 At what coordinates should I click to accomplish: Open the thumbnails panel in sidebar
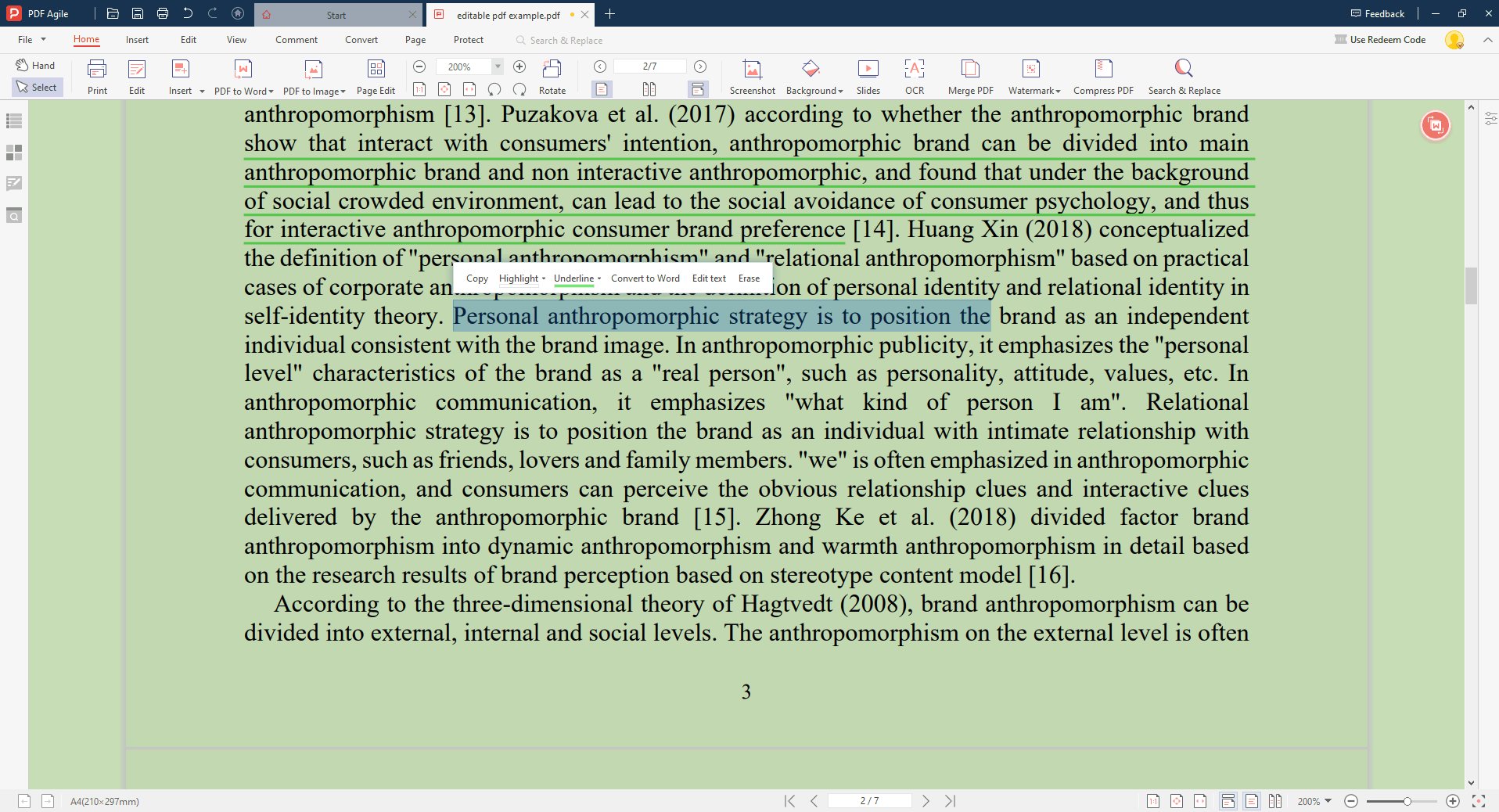click(x=14, y=152)
